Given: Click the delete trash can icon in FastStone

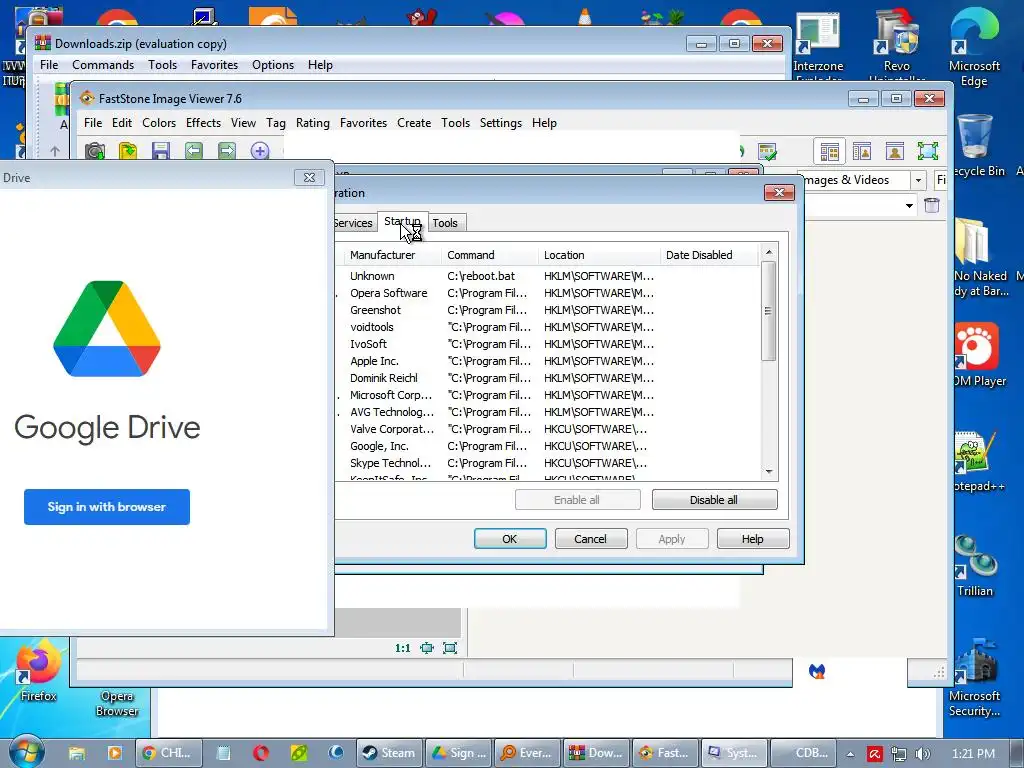Looking at the screenshot, I should coord(932,205).
